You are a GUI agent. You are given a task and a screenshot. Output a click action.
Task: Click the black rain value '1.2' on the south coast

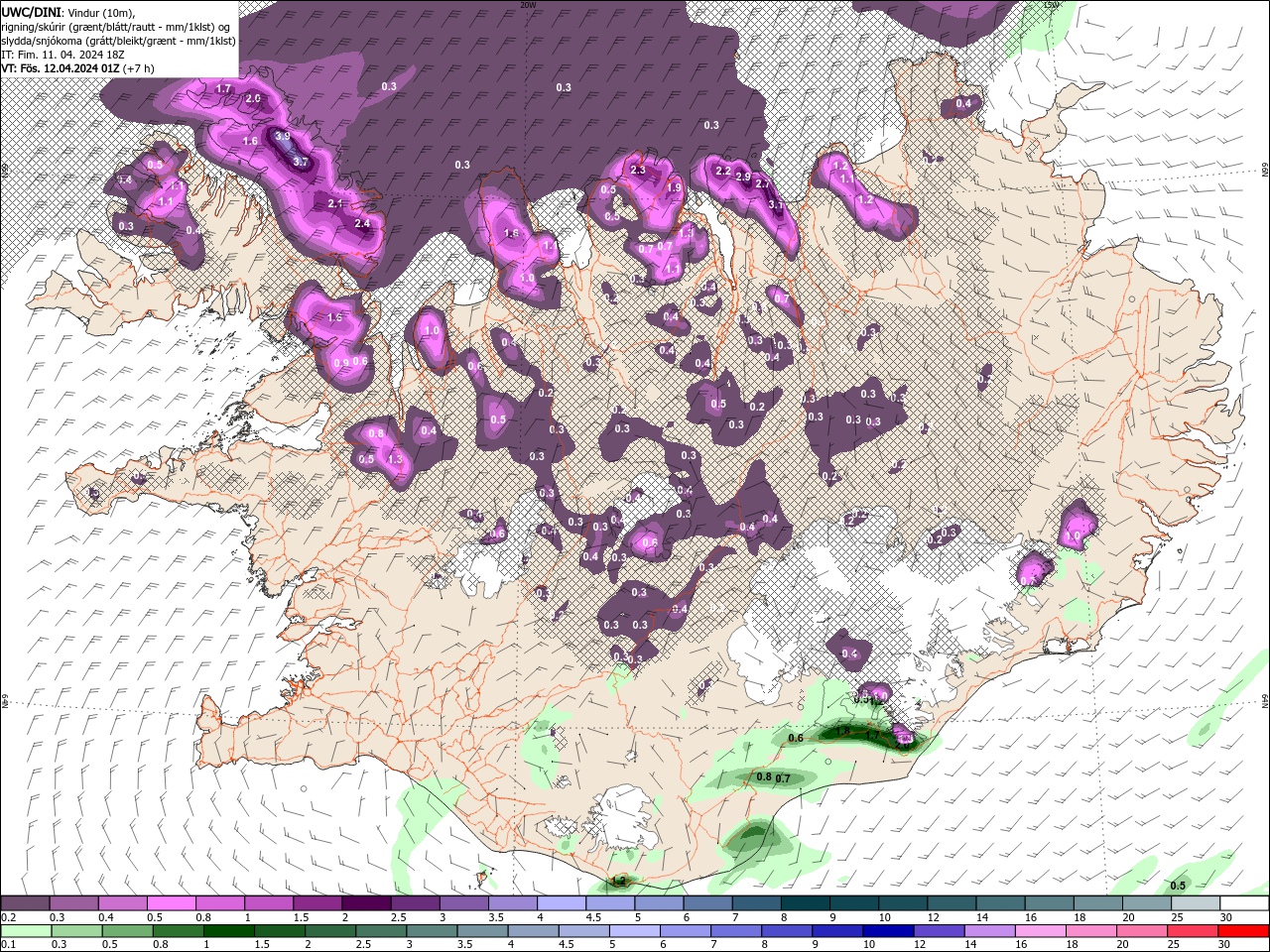point(619,881)
